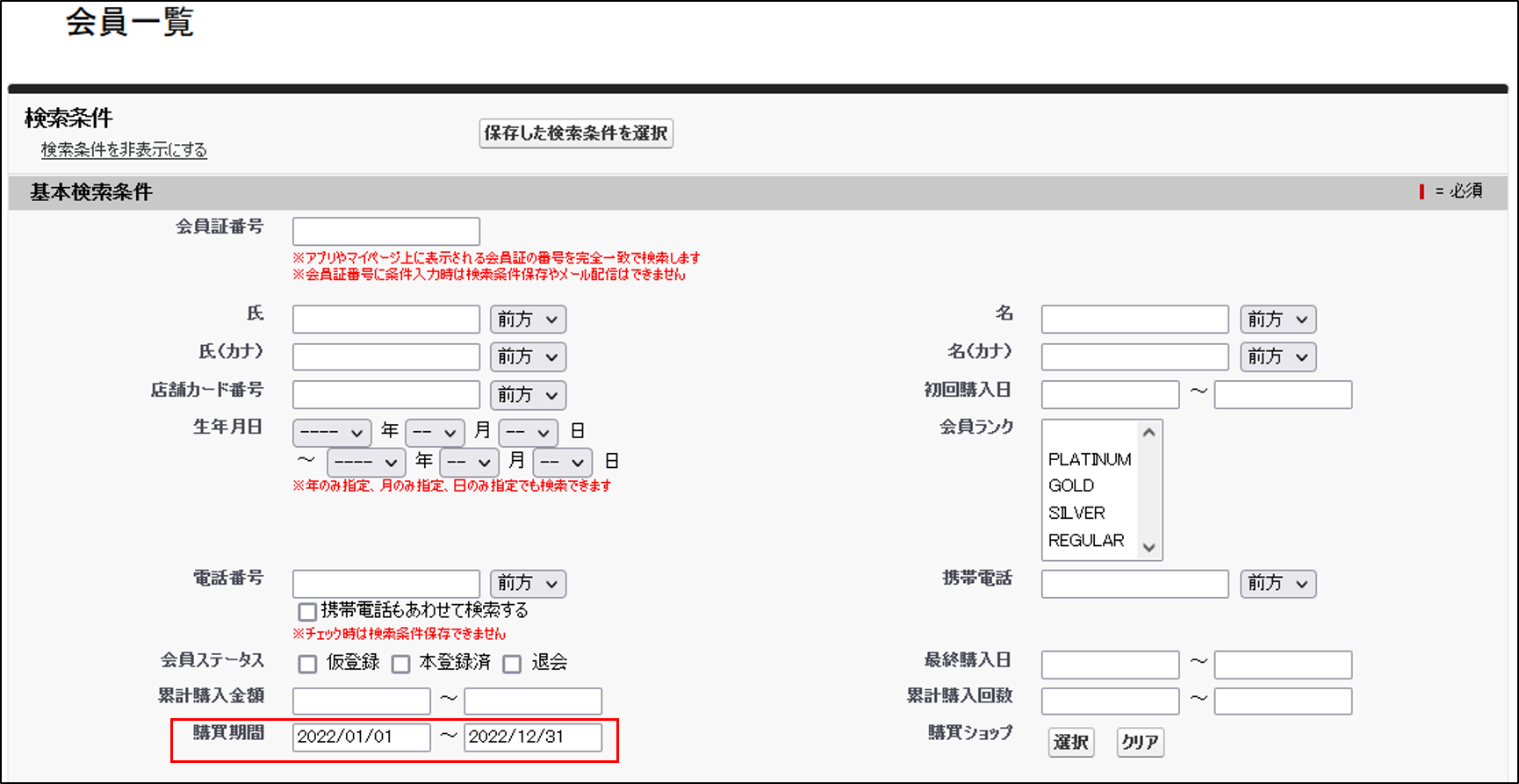This screenshot has width=1519, height=784.
Task: Open the 前方 dropdown next to 名
Action: [1278, 320]
